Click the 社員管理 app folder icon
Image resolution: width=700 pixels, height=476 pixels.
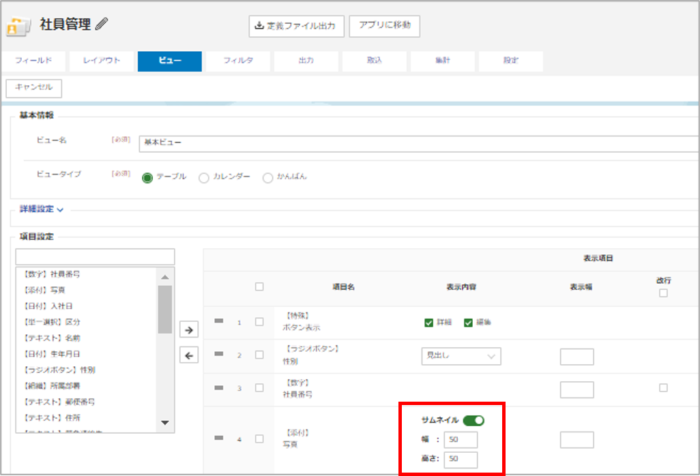[x=18, y=27]
